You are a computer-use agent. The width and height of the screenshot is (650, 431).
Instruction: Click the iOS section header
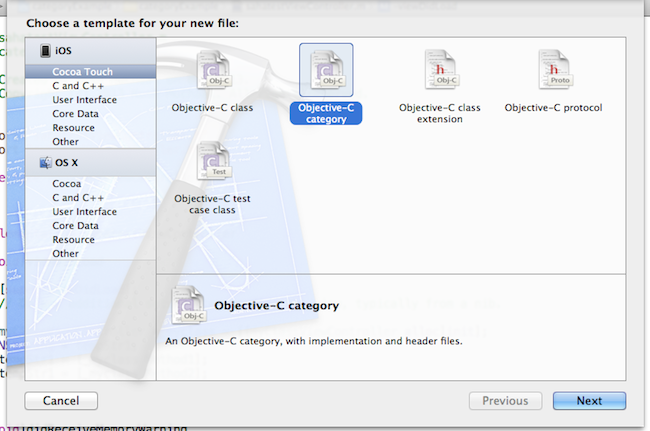[x=90, y=51]
